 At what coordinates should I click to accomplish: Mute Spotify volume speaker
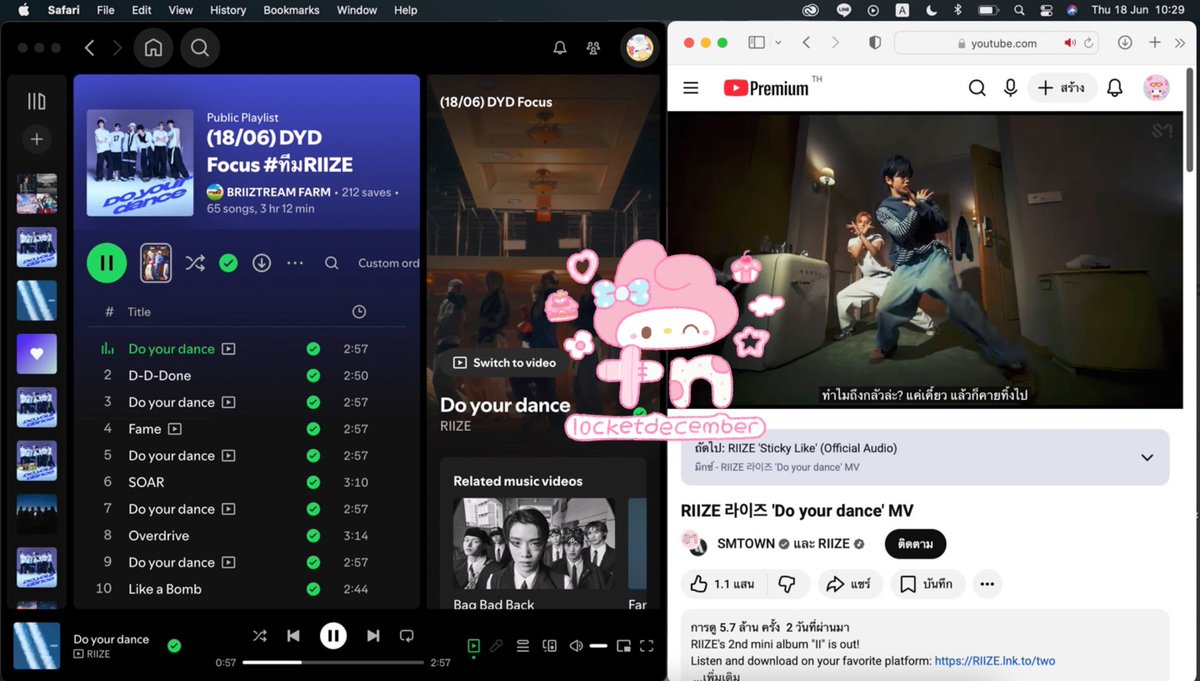[x=575, y=646]
